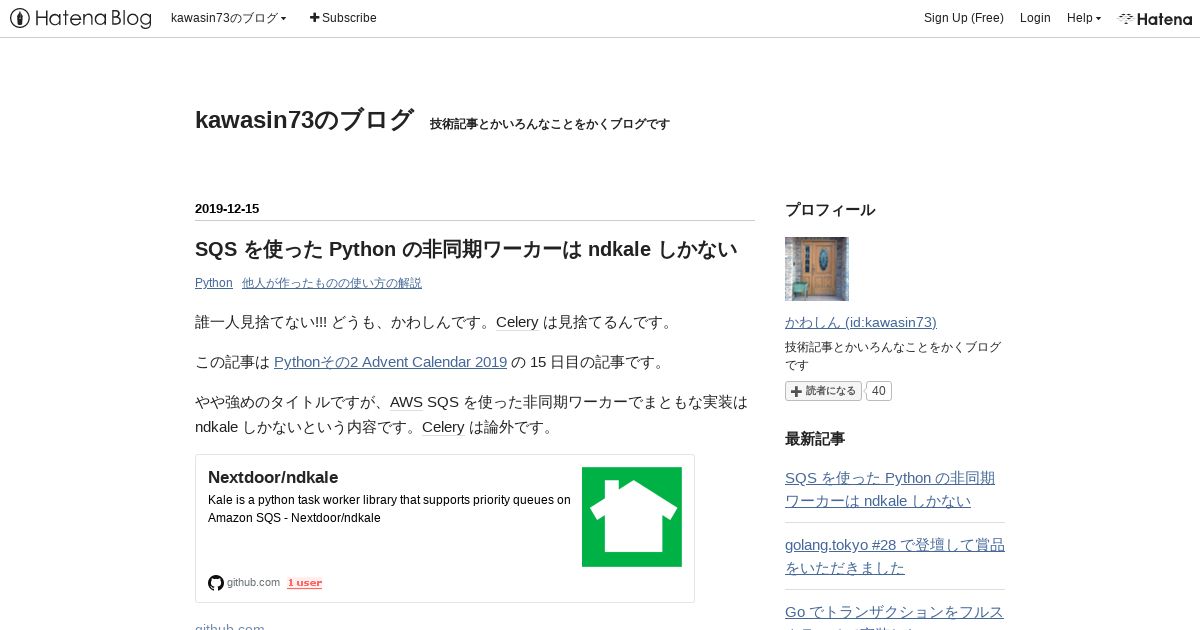The height and width of the screenshot is (630, 1200).
Task: Open the Hatena logo link
Action: 1155,18
